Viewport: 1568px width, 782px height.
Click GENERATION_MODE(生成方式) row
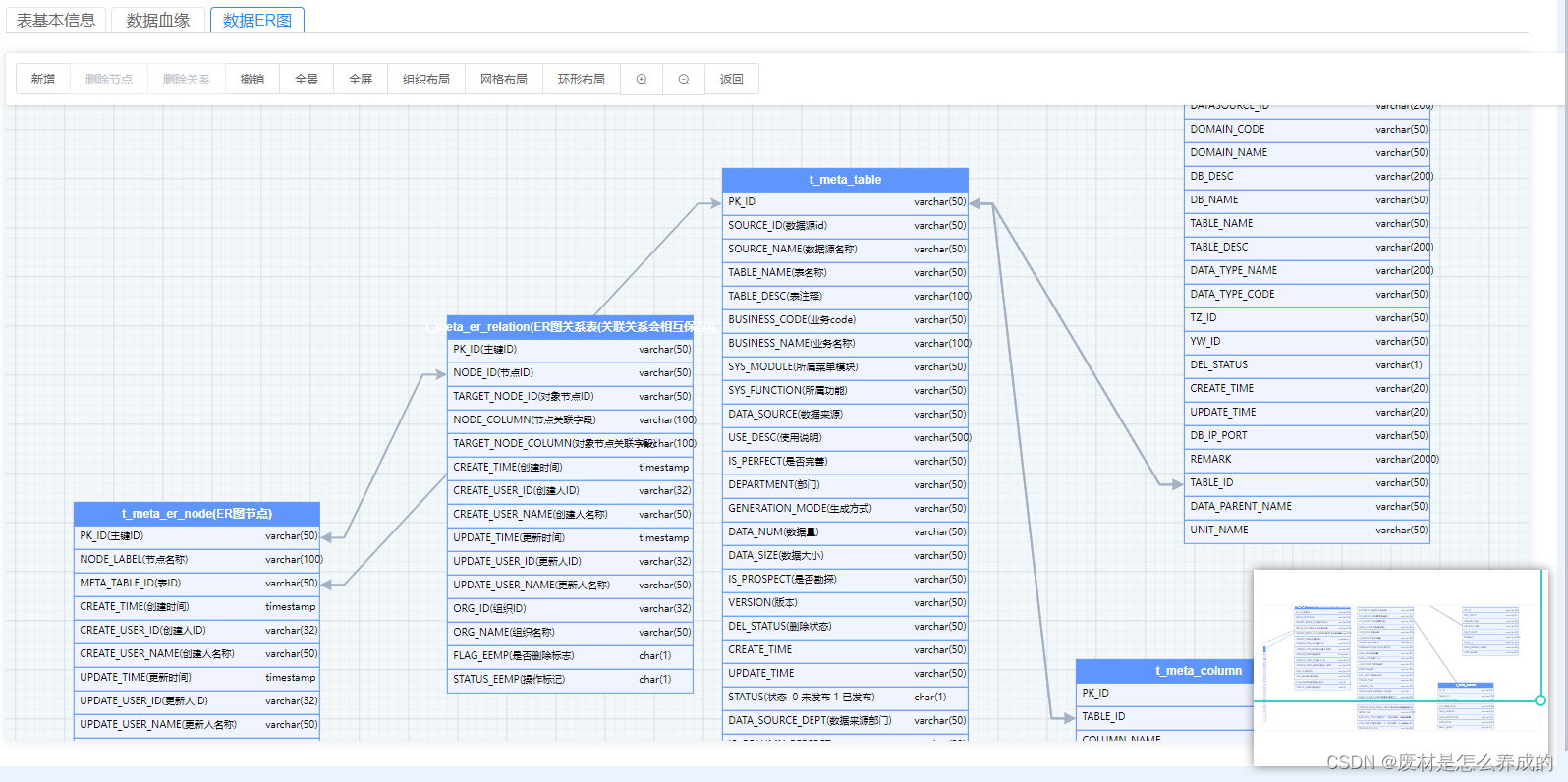click(x=845, y=509)
